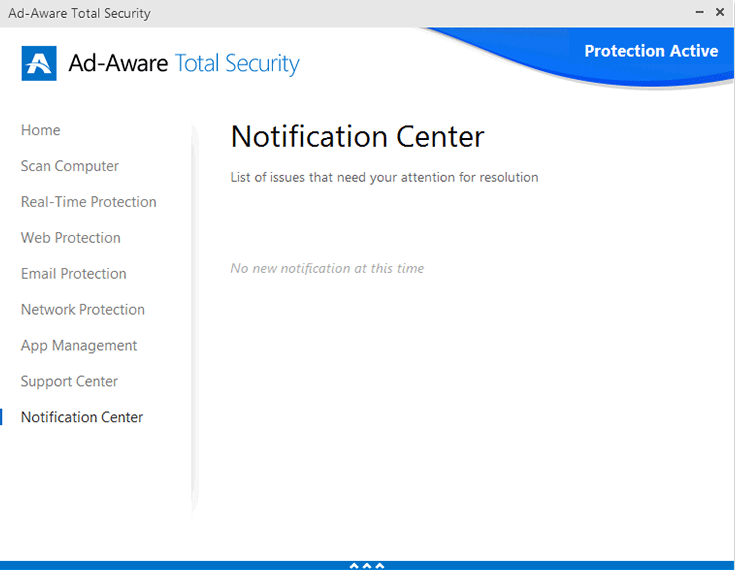Go to Support Center
This screenshot has height=570, width=735.
69,382
